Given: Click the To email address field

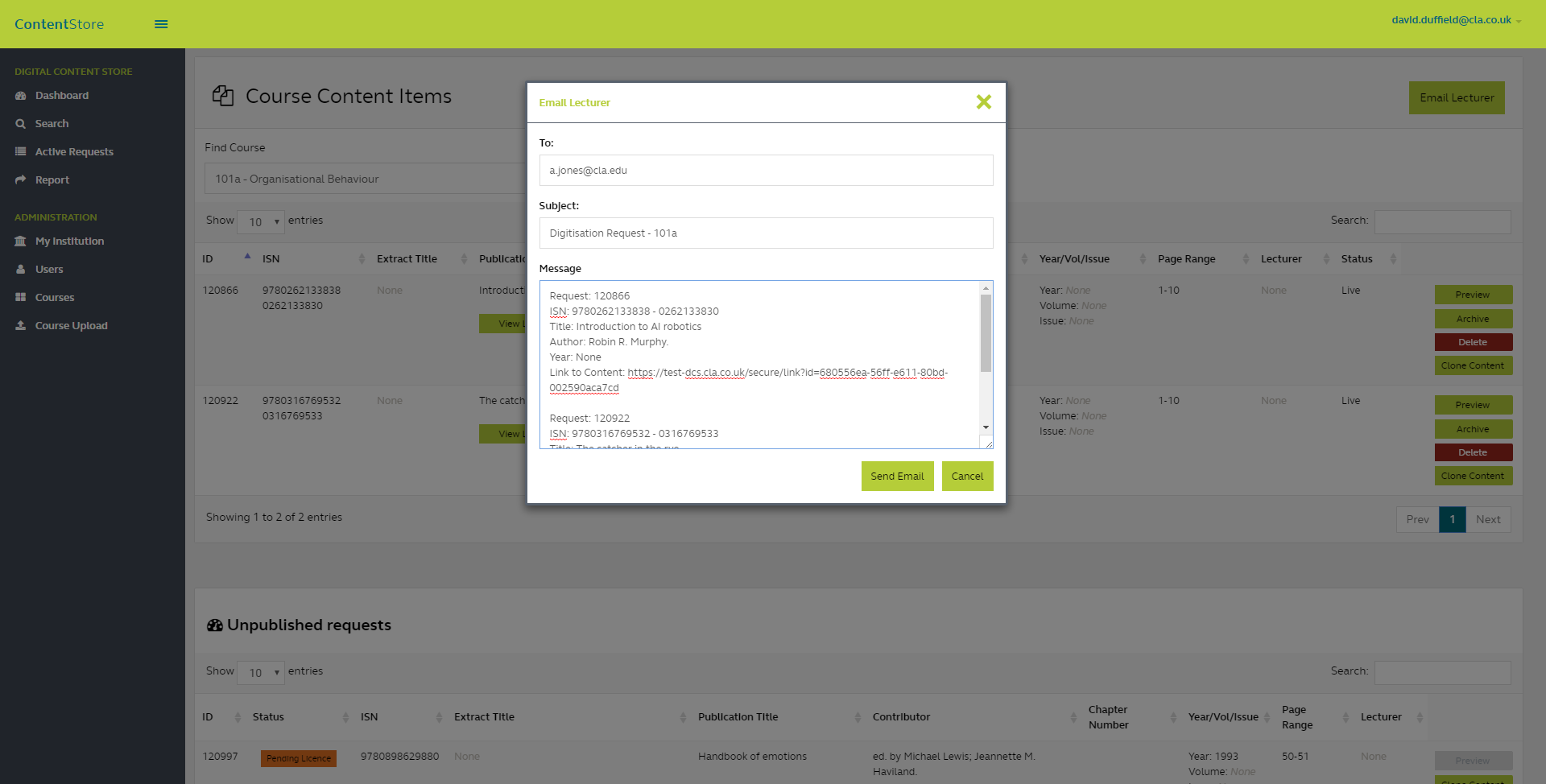Looking at the screenshot, I should point(766,171).
